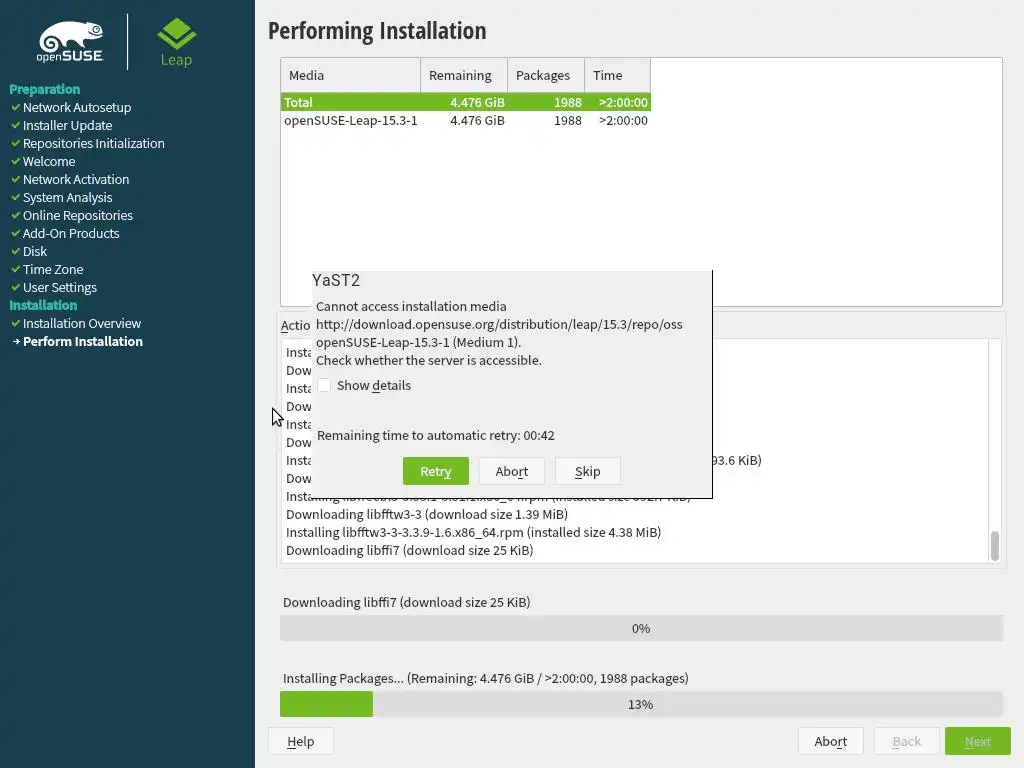
Task: Click the Performing Installation page title
Action: click(377, 31)
